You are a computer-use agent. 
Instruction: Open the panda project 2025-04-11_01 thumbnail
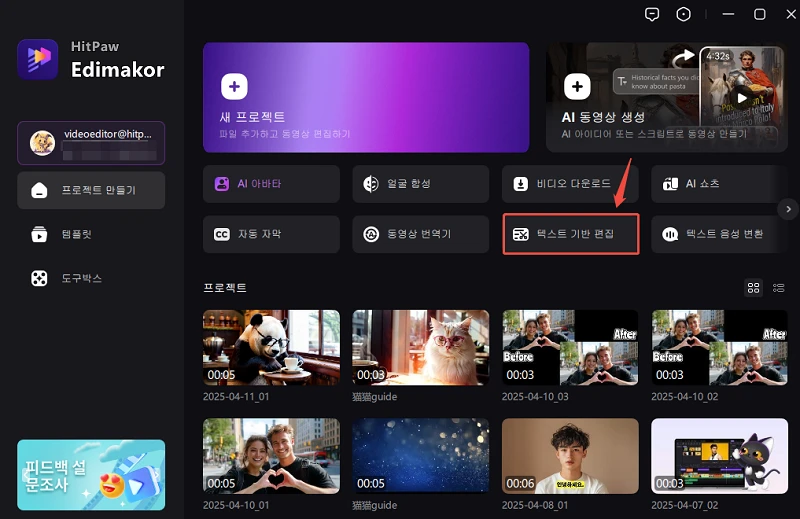[x=271, y=348]
